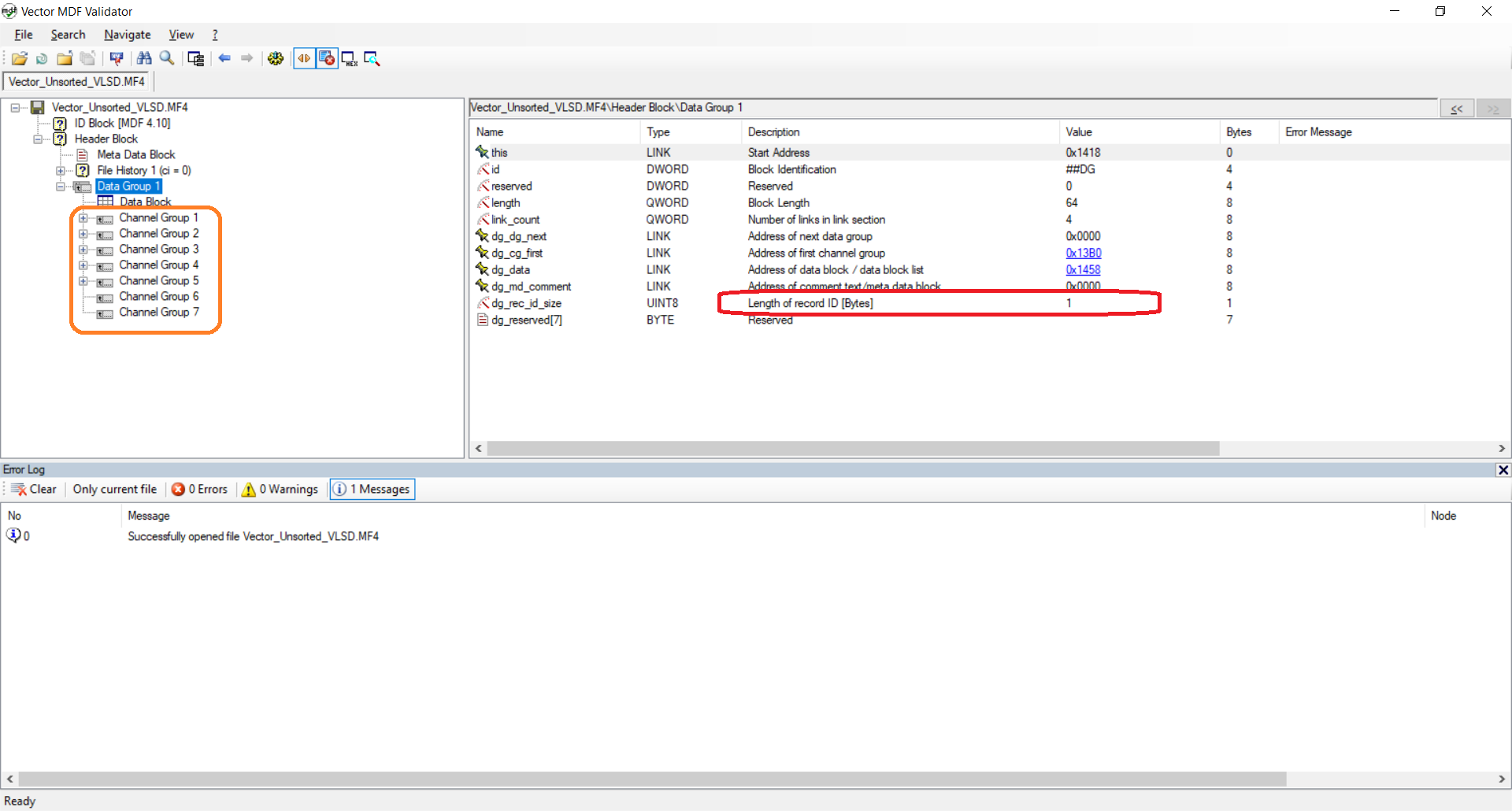Click the block structure view icon
The height and width of the screenshot is (811, 1512).
(x=195, y=58)
